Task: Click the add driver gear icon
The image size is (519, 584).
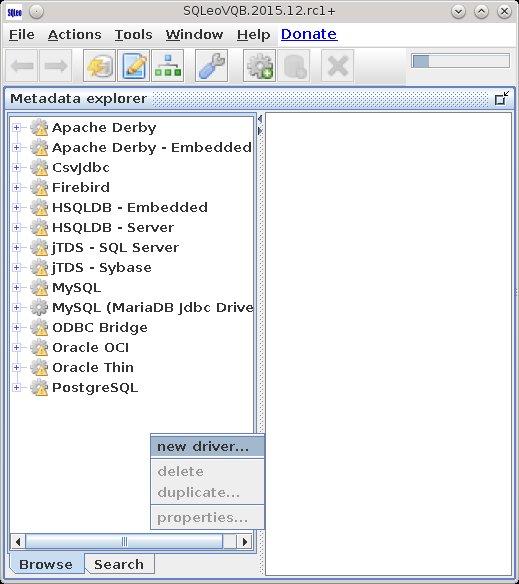Action: click(259, 66)
